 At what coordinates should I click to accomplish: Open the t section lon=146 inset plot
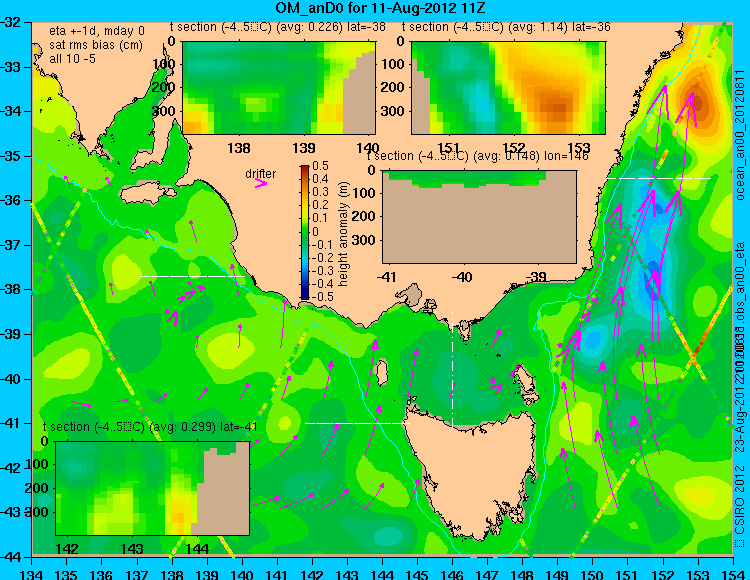pos(479,217)
